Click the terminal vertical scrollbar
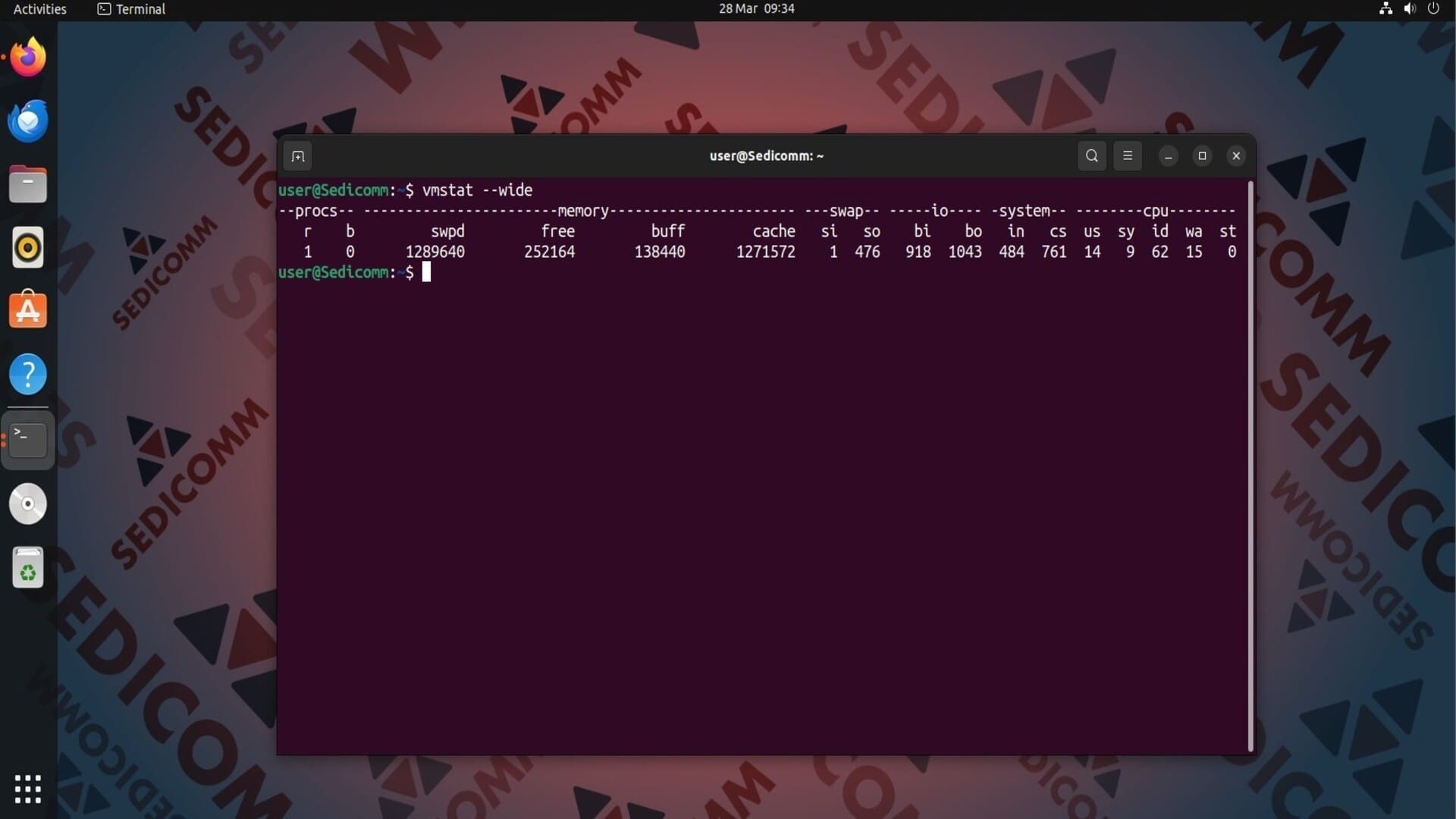This screenshot has width=1456, height=819. pos(1250,466)
